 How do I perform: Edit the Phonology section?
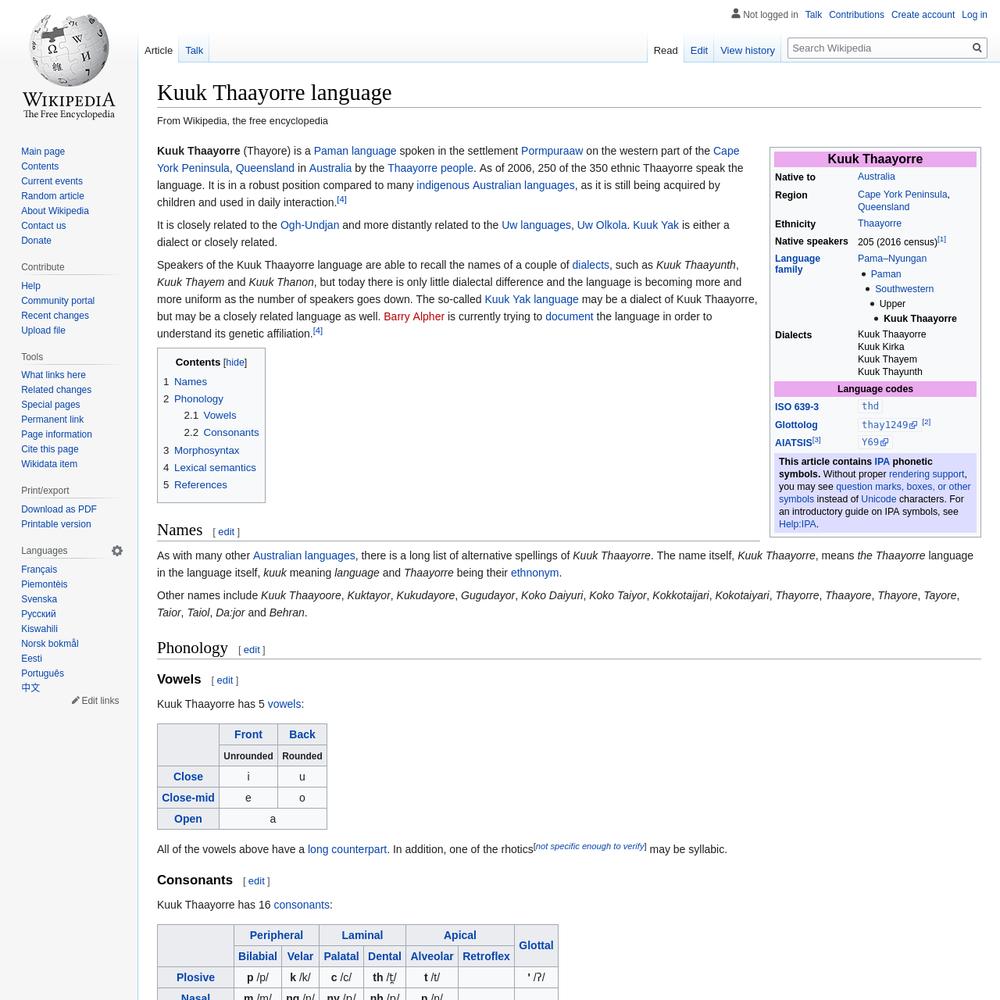tap(252, 650)
